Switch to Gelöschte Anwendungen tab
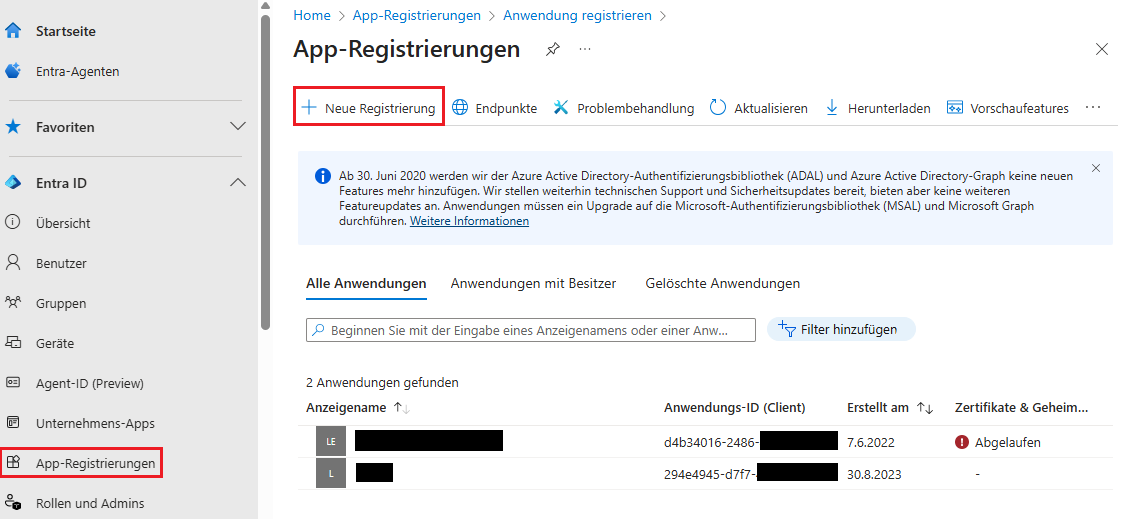Viewport: 1130px width, 519px height. (x=722, y=283)
